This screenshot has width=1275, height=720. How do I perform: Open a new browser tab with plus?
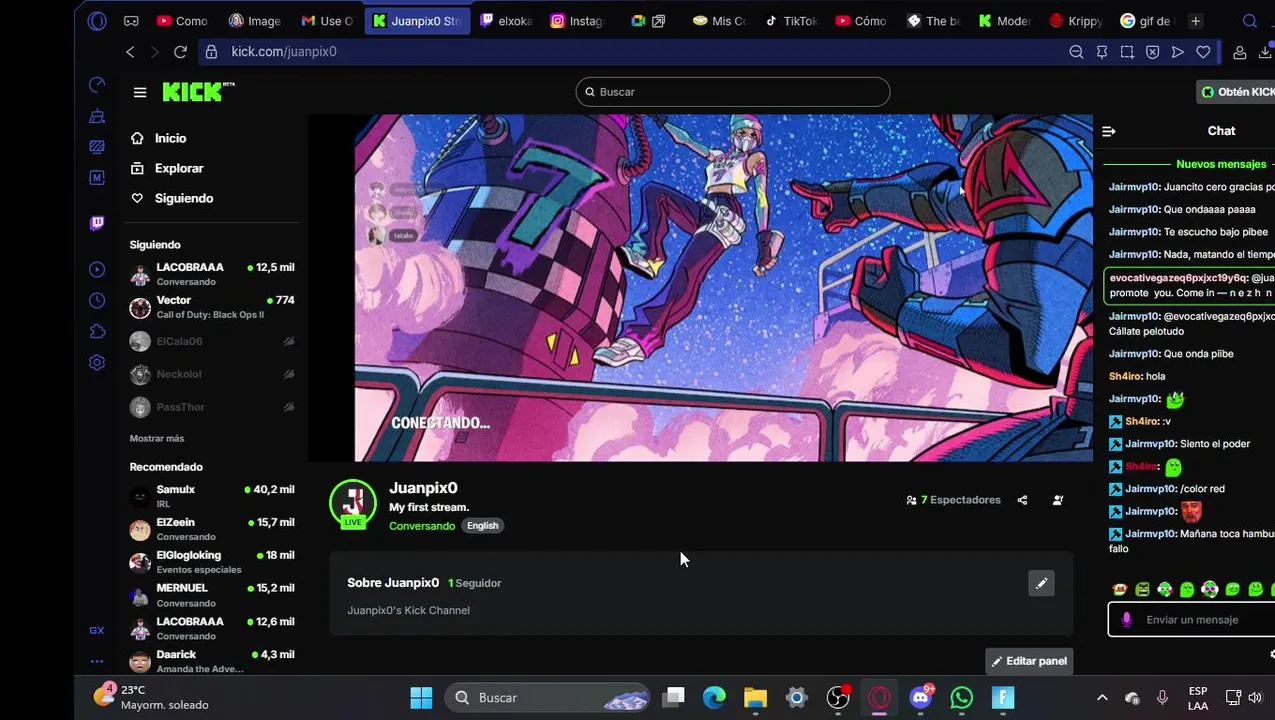point(1195,21)
